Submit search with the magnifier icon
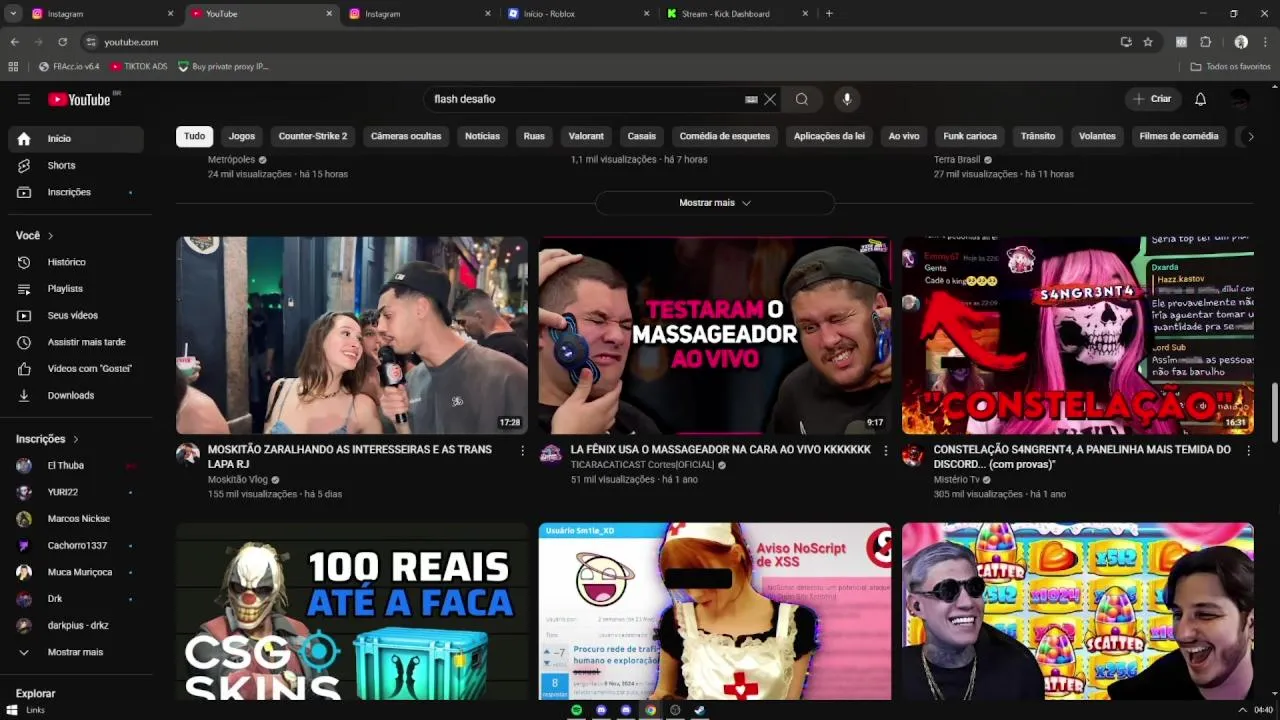 (802, 99)
